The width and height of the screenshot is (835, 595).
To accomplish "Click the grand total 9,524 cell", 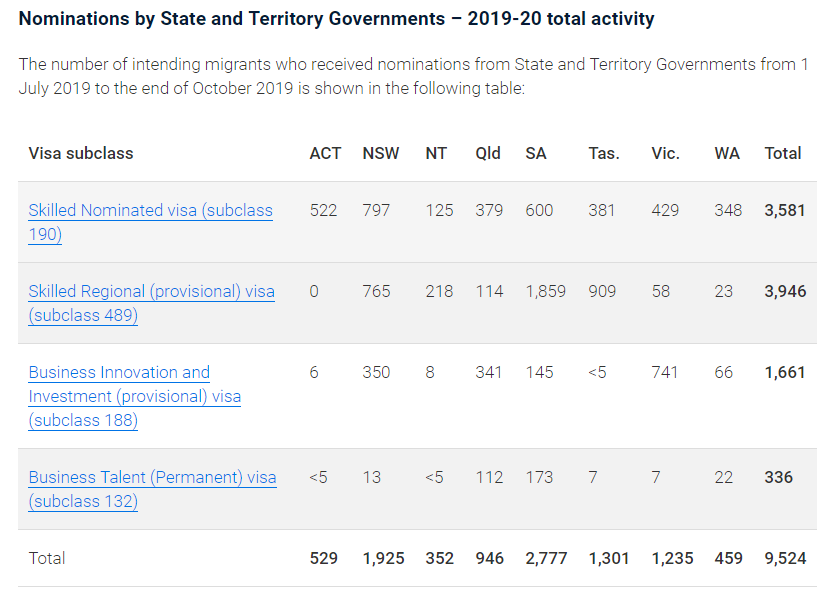I will coord(785,558).
